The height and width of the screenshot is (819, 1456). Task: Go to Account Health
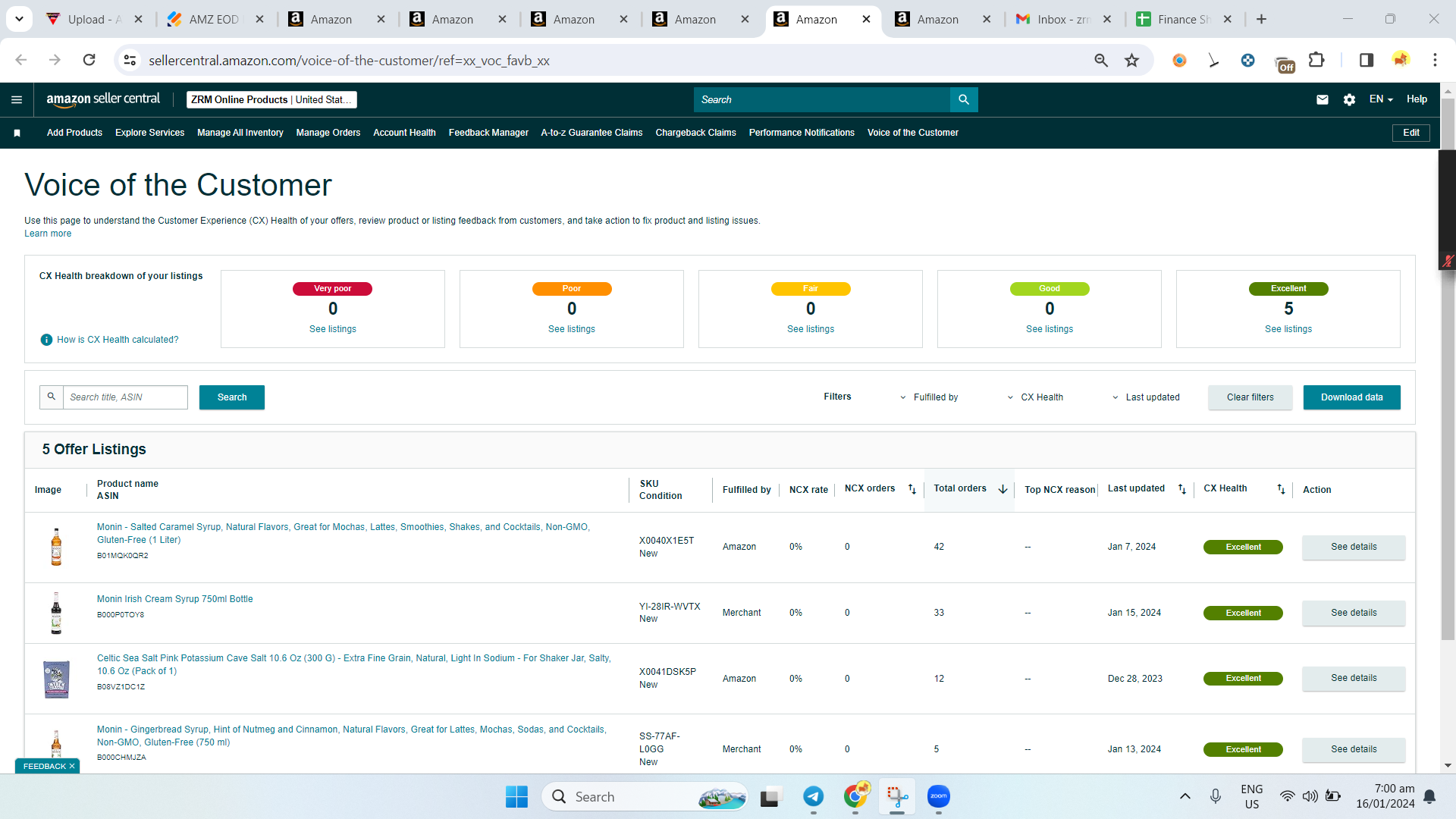[404, 133]
